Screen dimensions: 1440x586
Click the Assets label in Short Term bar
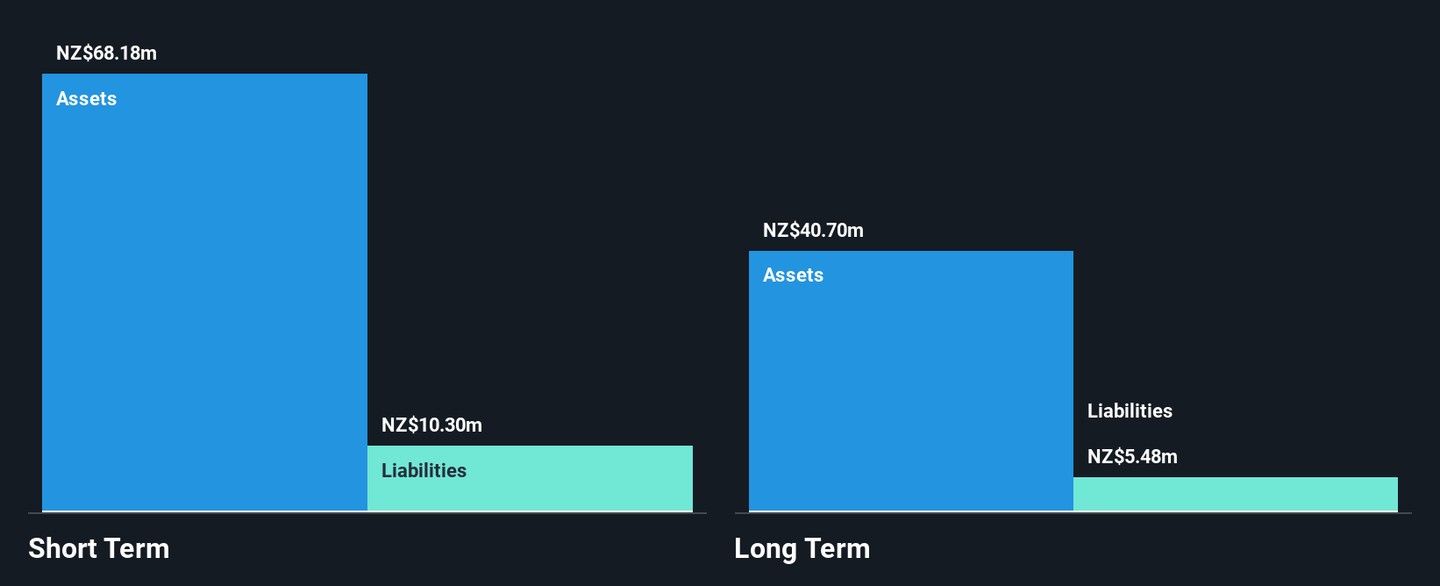click(86, 98)
